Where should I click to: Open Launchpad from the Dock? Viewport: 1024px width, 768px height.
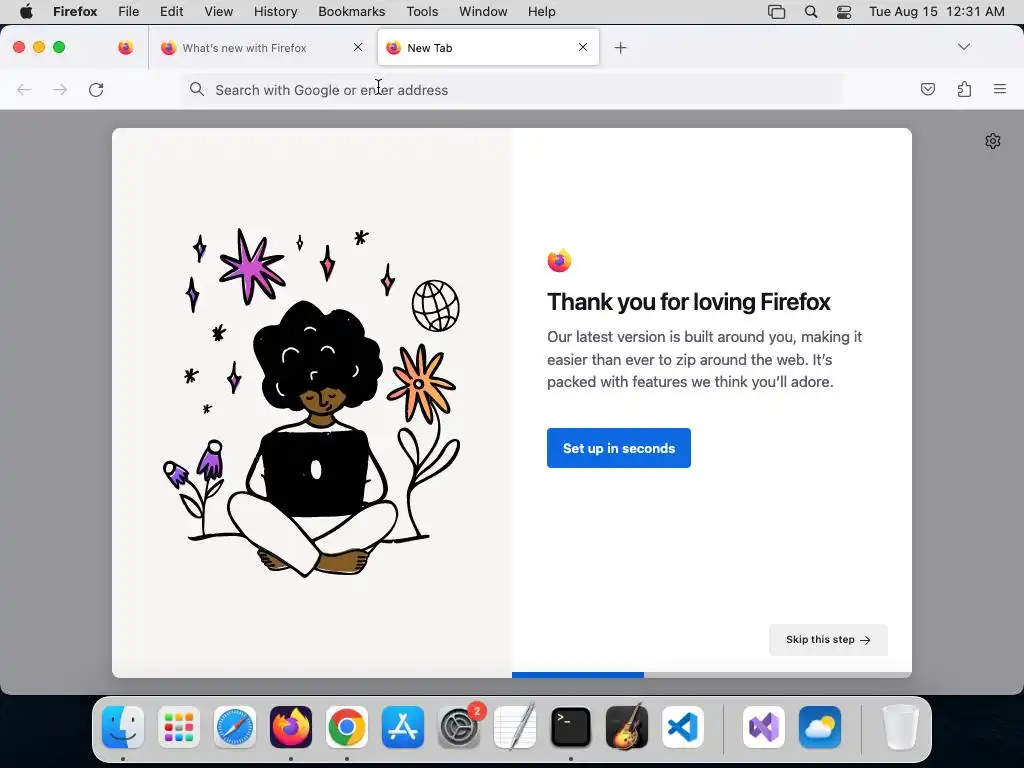pyautogui.click(x=179, y=727)
